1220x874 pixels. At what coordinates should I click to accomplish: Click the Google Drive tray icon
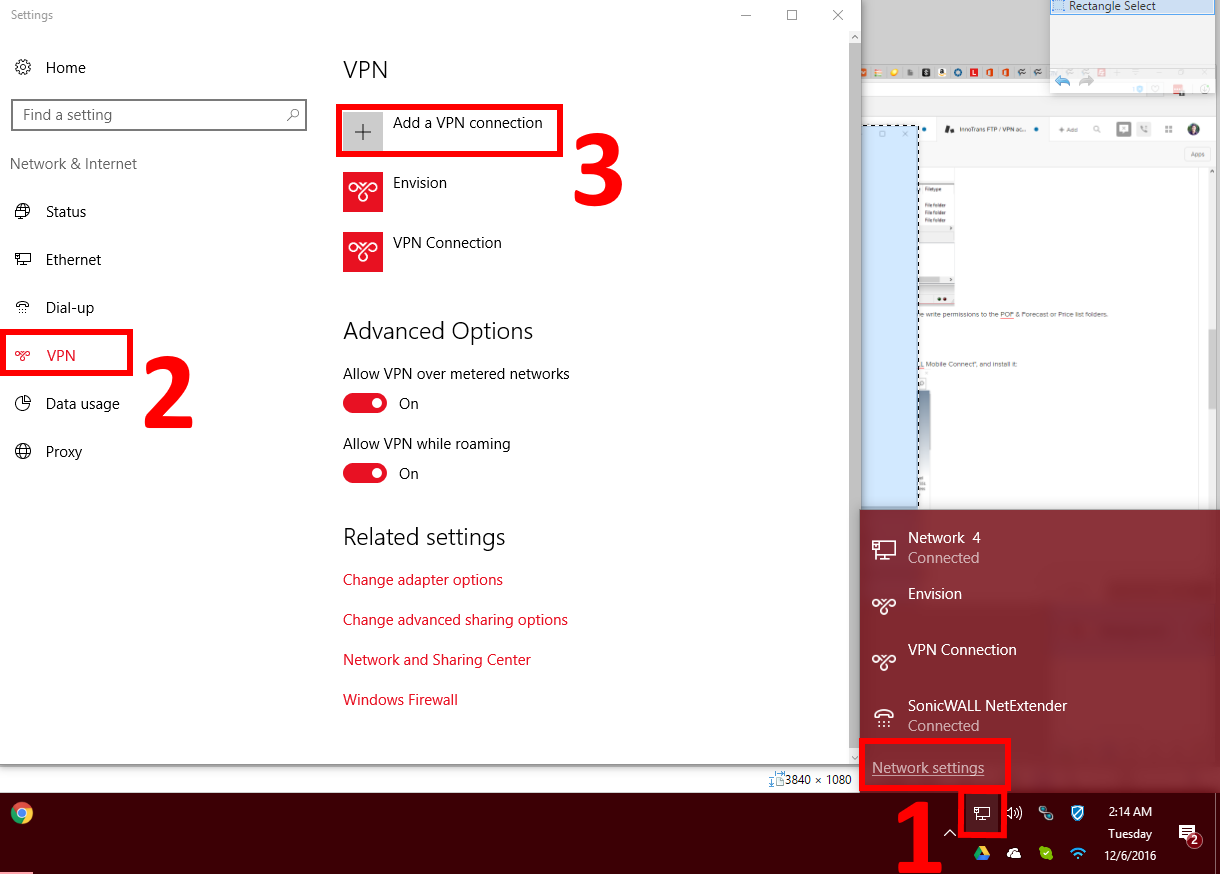[x=982, y=853]
